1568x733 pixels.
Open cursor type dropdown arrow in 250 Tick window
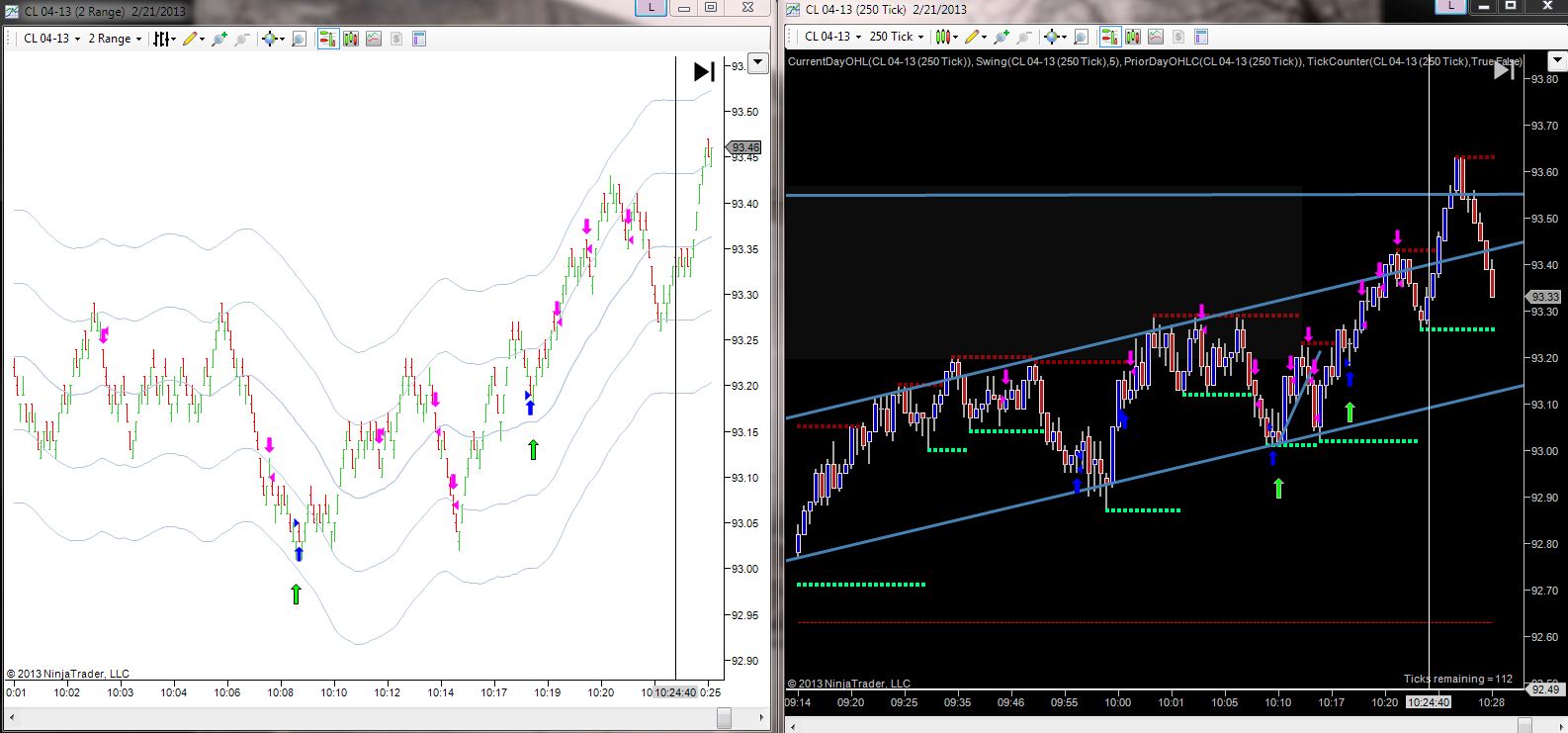[1064, 38]
